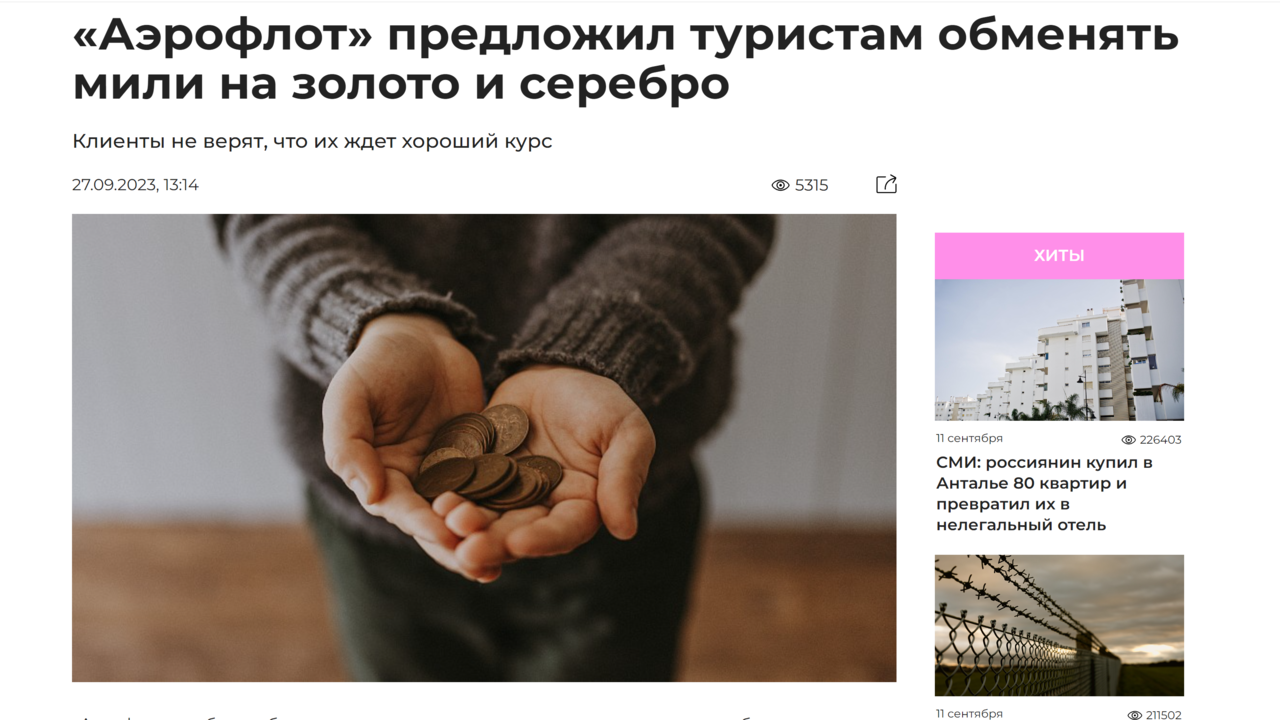Screen dimensions: 1280x720
Task: Click the «11 сентября» date under the fence photo
Action: pyautogui.click(x=969, y=713)
